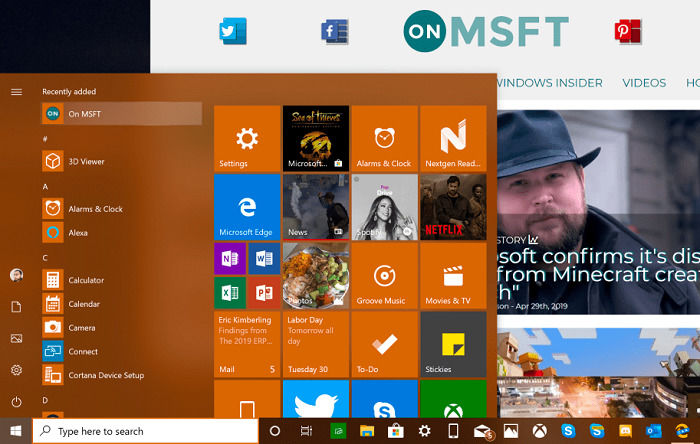Open the Stickies tile
The width and height of the screenshot is (700, 444).
click(x=453, y=344)
